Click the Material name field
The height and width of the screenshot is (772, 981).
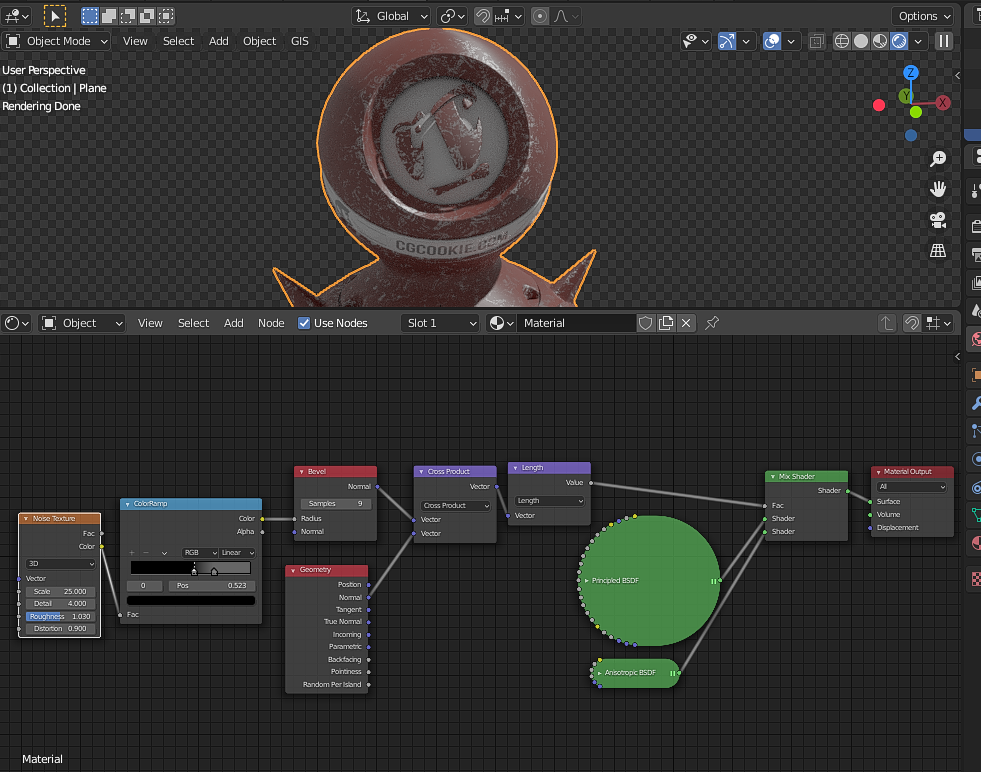point(576,323)
